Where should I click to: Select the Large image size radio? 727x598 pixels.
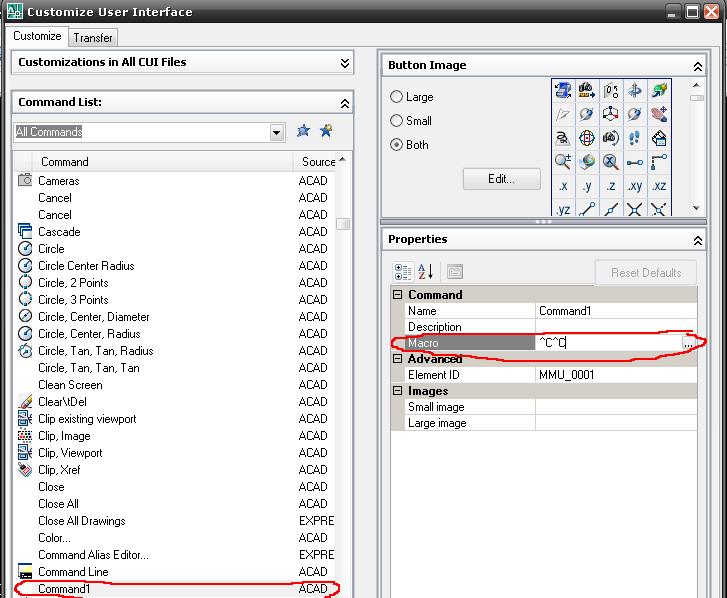pyautogui.click(x=396, y=96)
